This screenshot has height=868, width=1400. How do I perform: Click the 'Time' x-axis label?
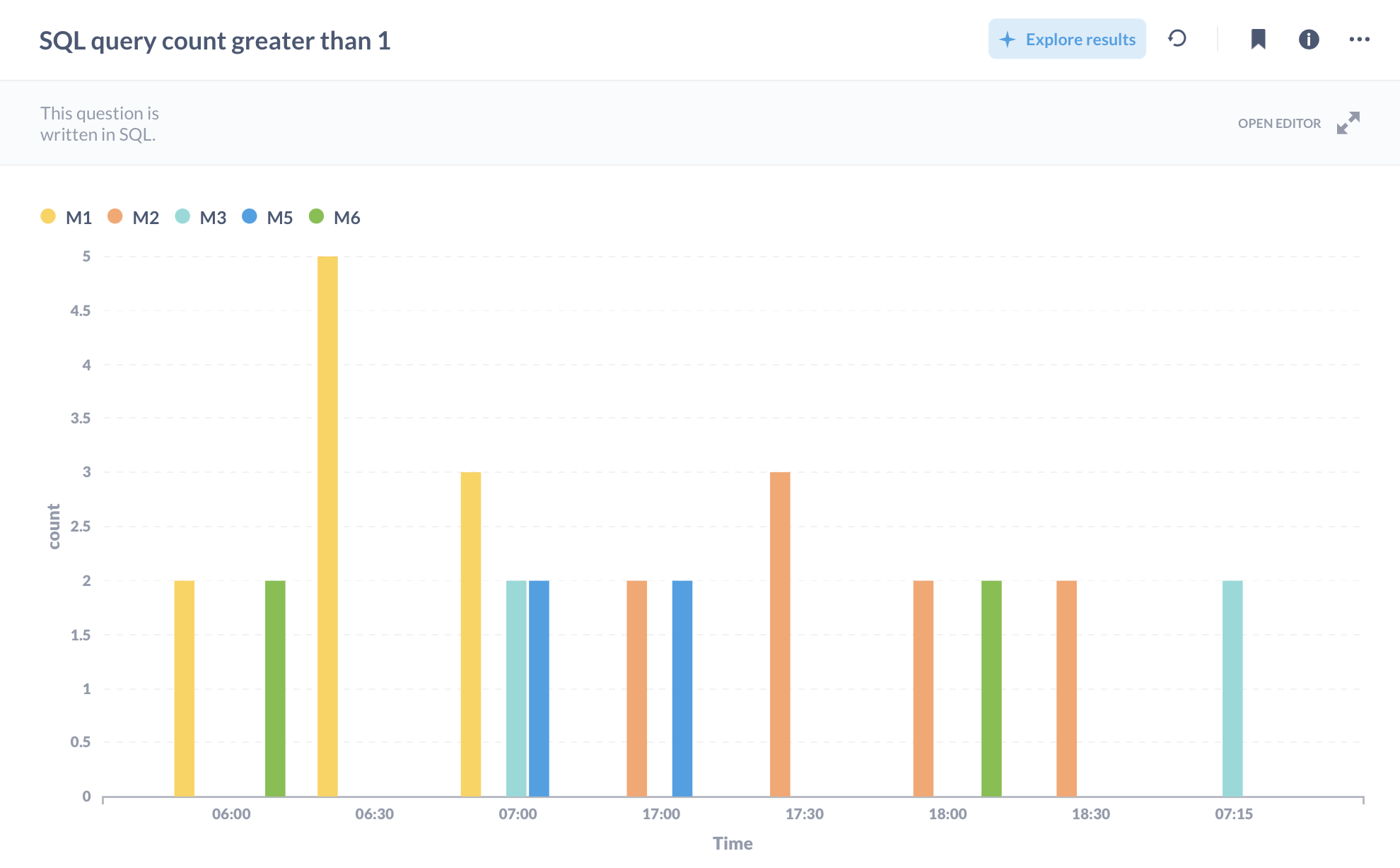tap(733, 843)
